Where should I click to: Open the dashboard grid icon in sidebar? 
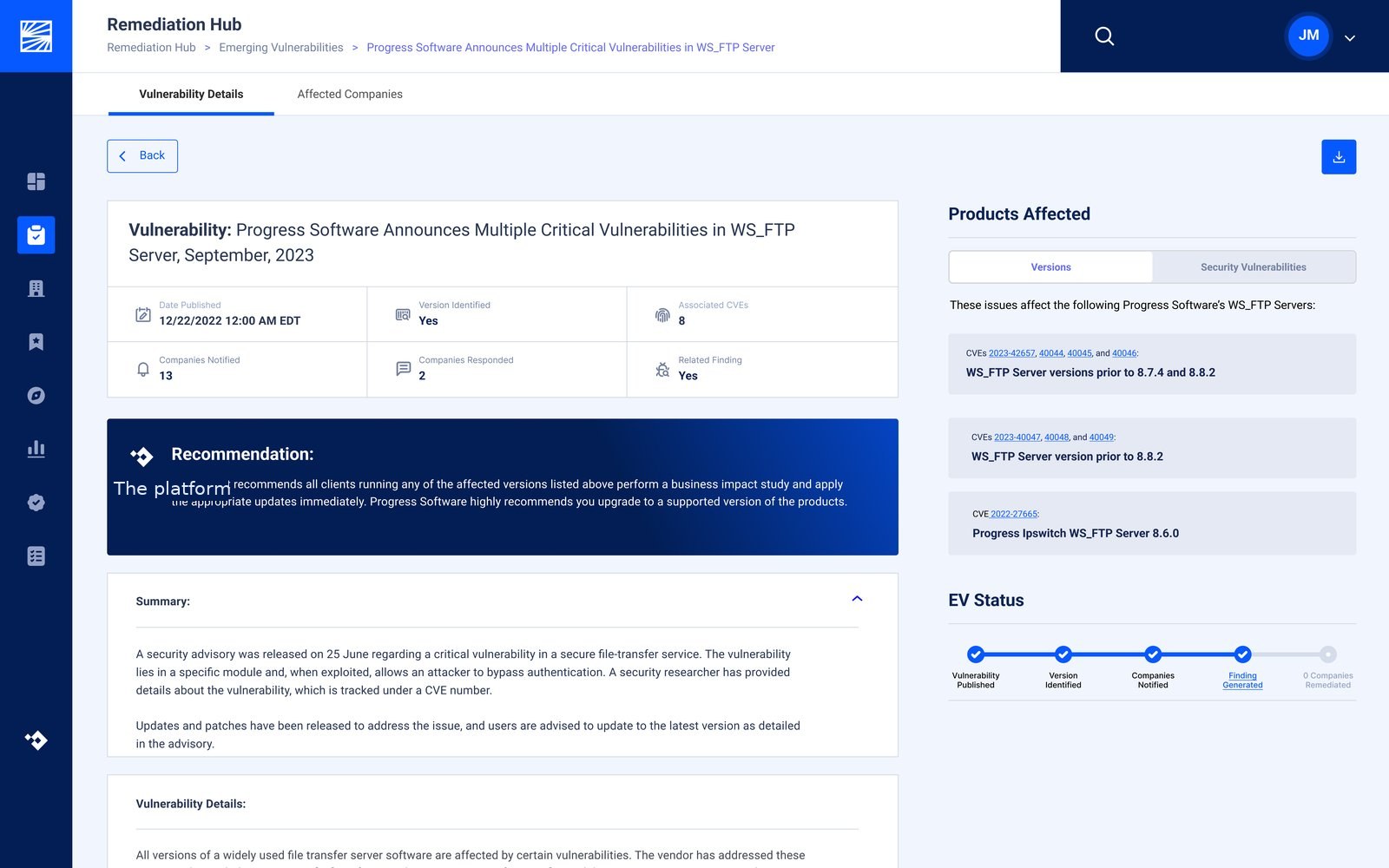36,181
